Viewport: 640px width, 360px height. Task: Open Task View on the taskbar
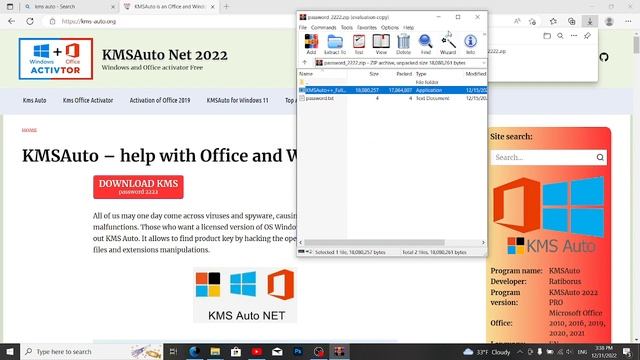173,351
